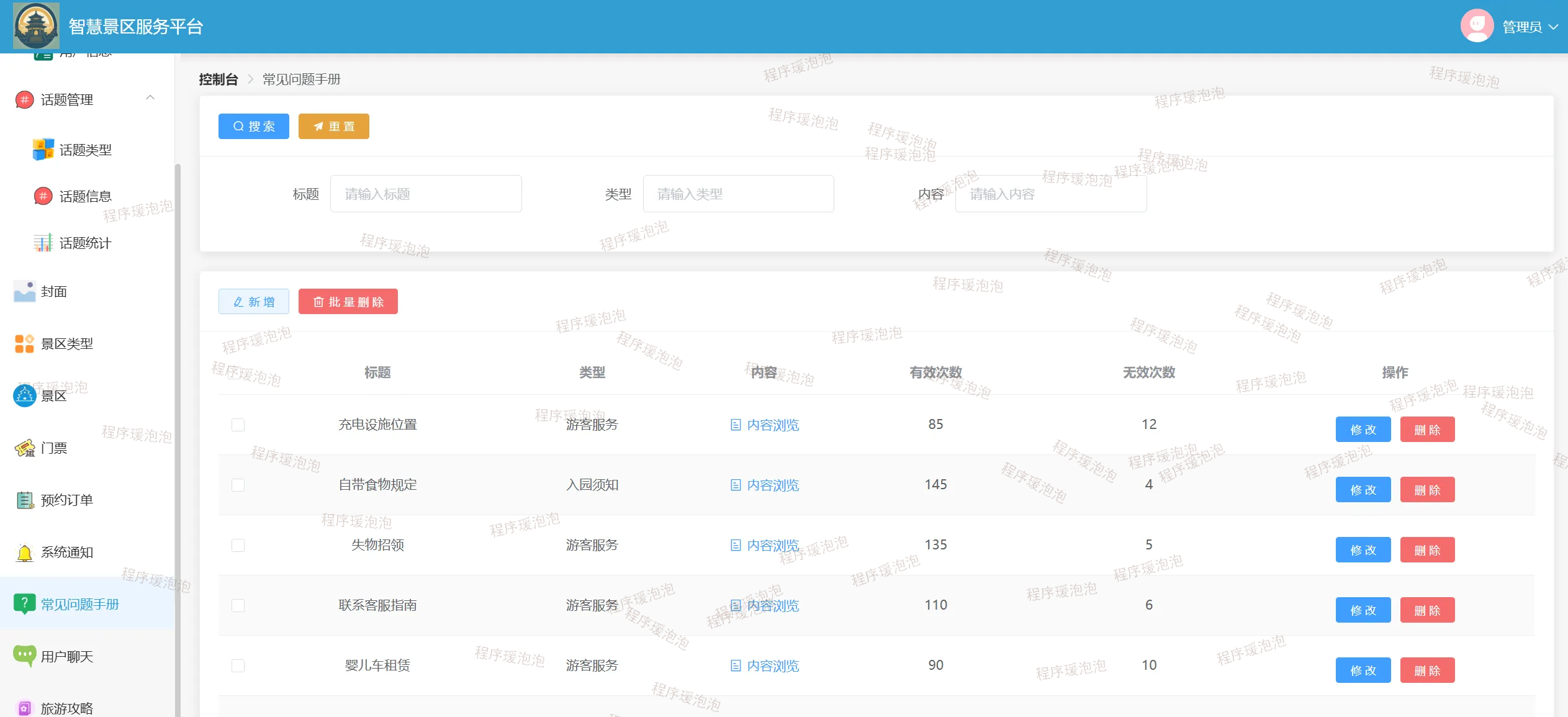Viewport: 1568px width, 717px height.
Task: Click the 话题类型 cube icon
Action: (x=43, y=150)
